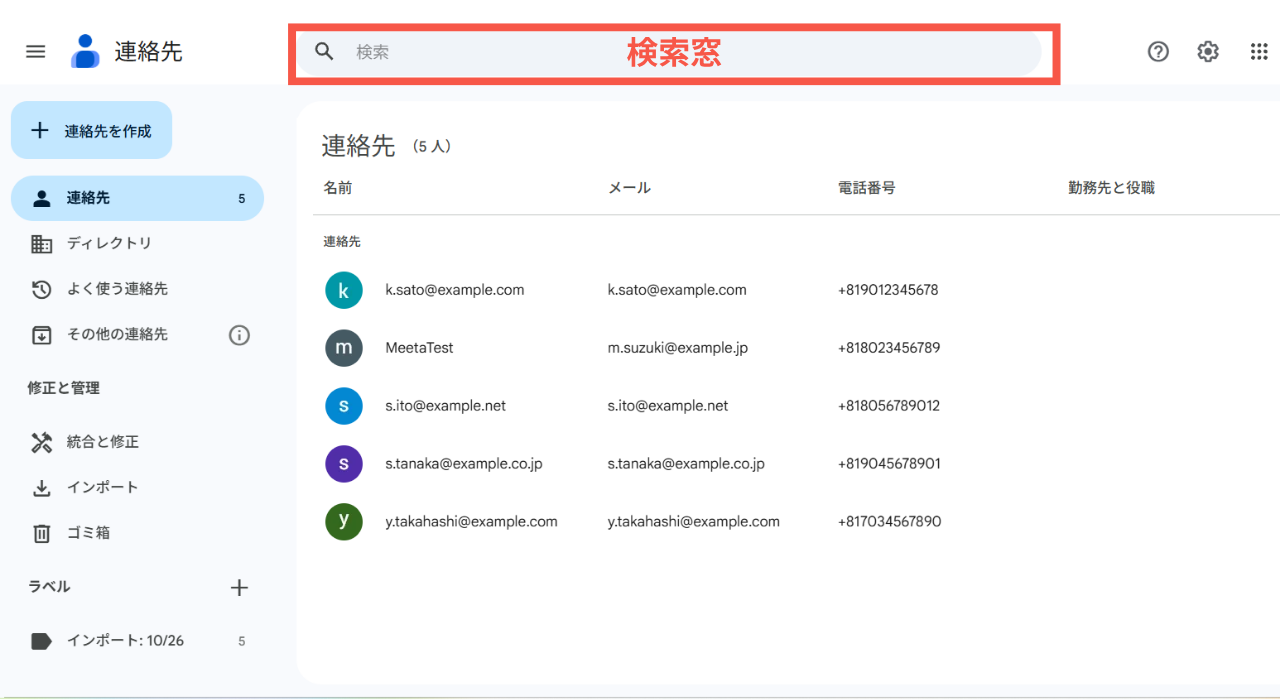Click the history icon for よく使う連絡先
Viewport: 1280px width, 700px height.
[41, 289]
